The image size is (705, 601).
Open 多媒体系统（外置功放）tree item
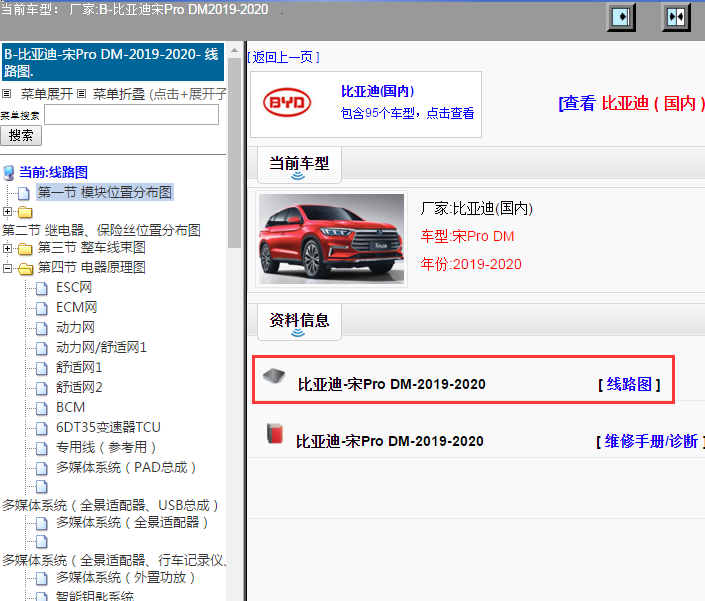pyautogui.click(x=126, y=577)
